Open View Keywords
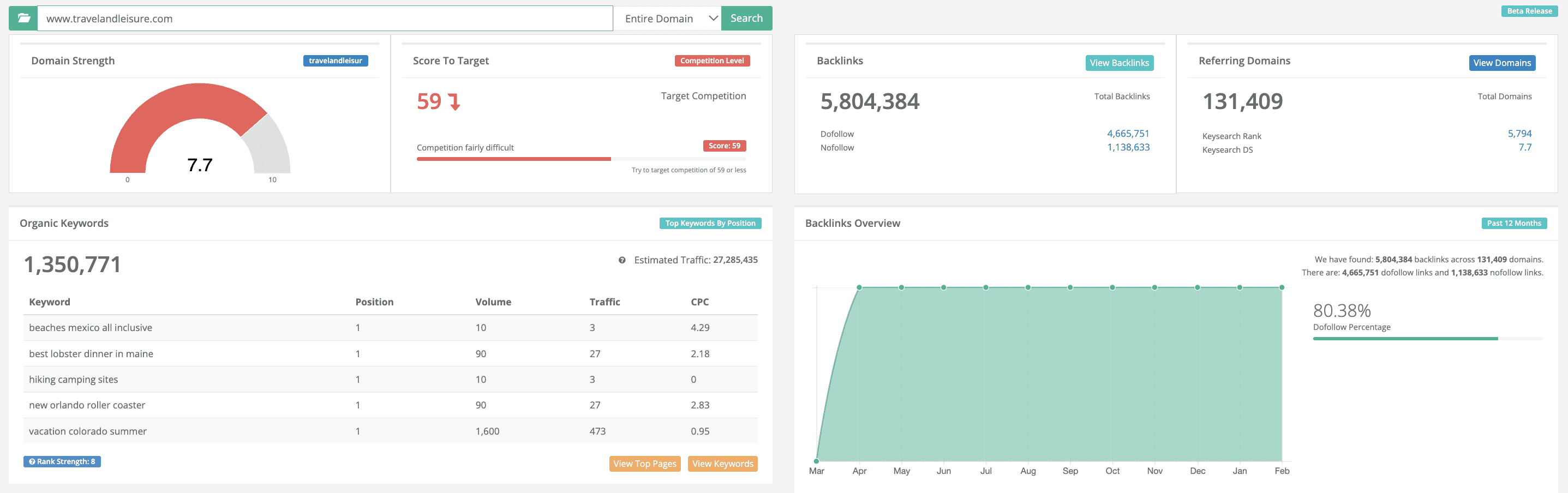The image size is (1568, 493). [722, 463]
